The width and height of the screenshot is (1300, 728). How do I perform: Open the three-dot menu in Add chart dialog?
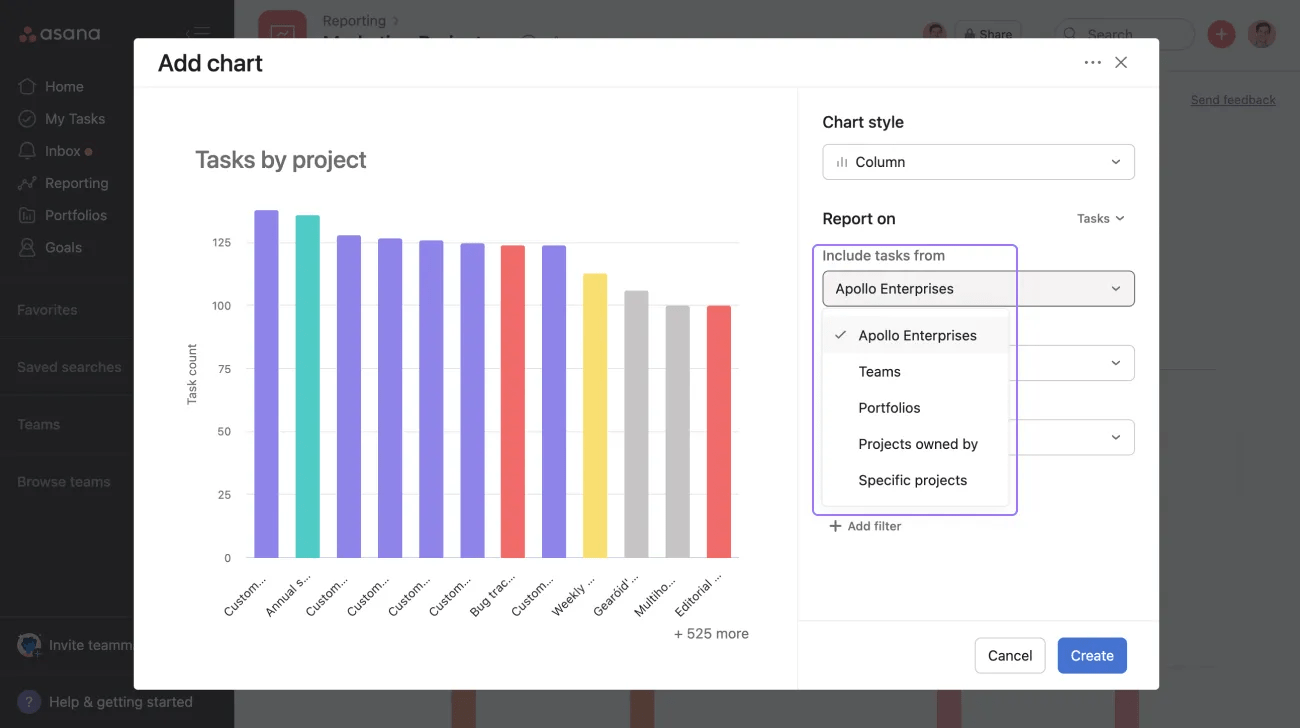tap(1092, 62)
